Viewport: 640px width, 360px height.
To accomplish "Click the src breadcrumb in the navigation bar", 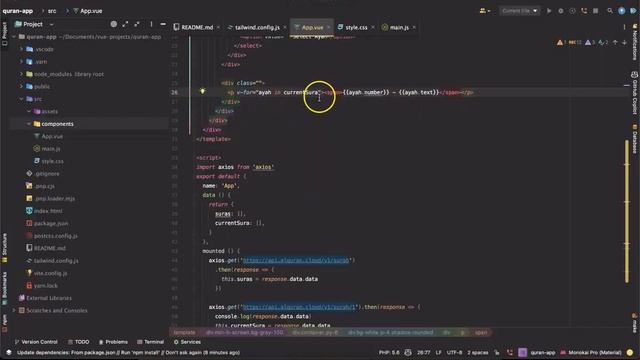I will click(x=52, y=11).
